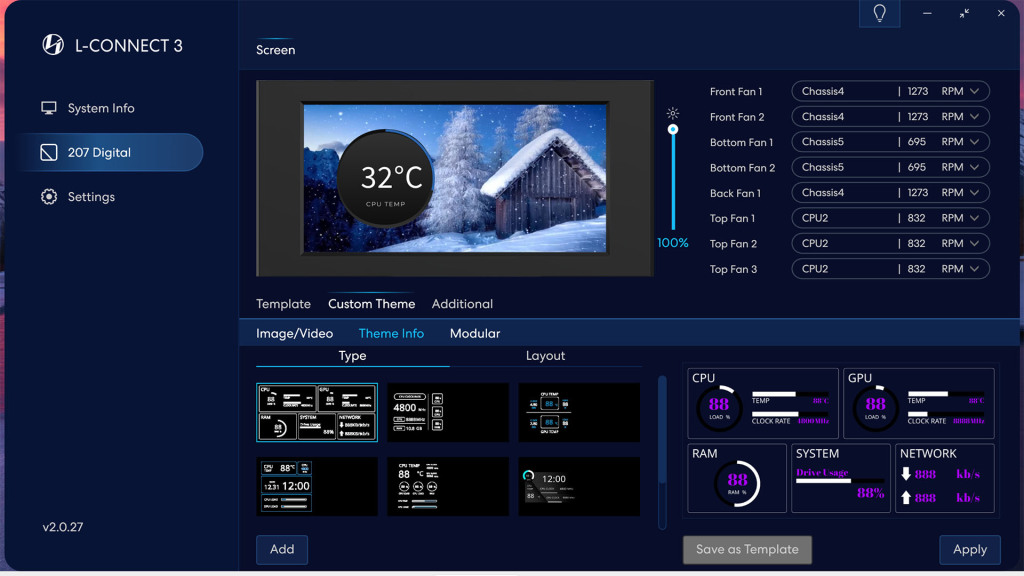Click the L-CONNECT 3 logo icon

(53, 45)
